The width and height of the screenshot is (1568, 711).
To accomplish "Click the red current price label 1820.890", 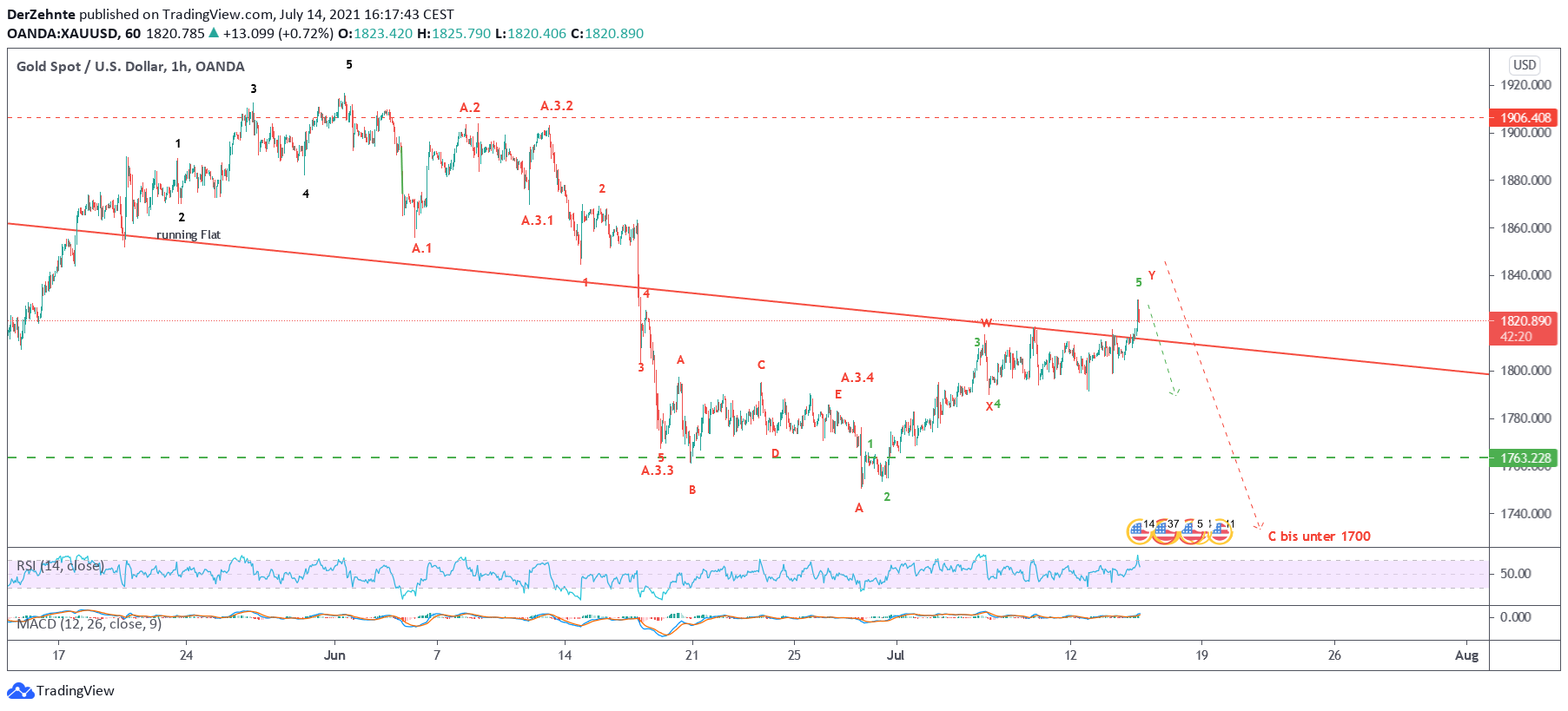I will (1525, 320).
